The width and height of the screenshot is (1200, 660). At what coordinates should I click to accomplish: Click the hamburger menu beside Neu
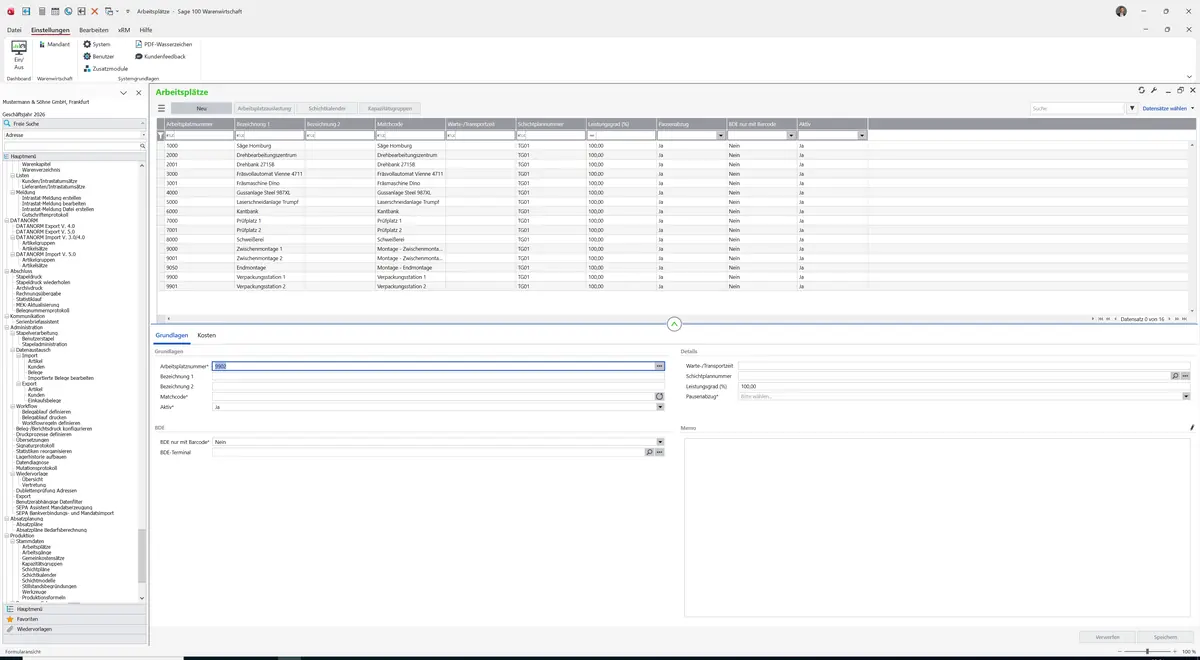click(x=162, y=108)
